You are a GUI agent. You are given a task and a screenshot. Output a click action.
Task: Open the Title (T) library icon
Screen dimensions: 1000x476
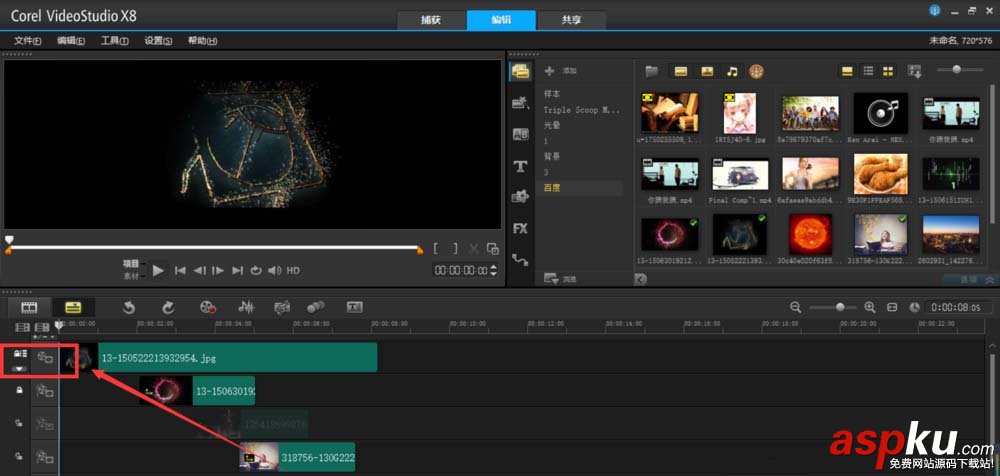point(520,167)
